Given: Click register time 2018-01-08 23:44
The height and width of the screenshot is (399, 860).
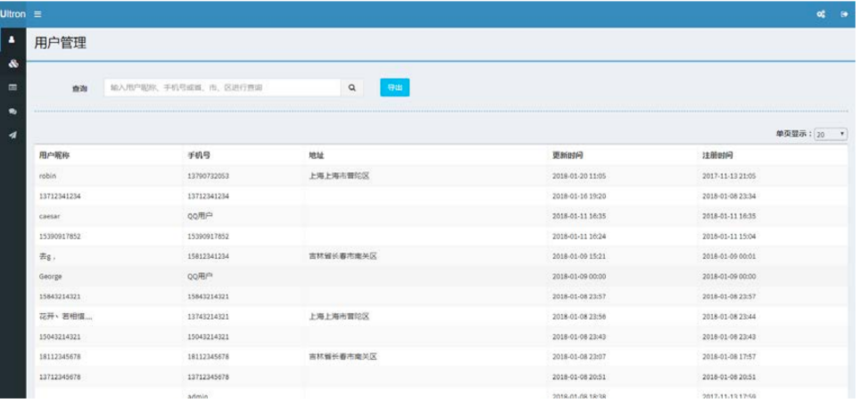Looking at the screenshot, I should (x=729, y=317).
